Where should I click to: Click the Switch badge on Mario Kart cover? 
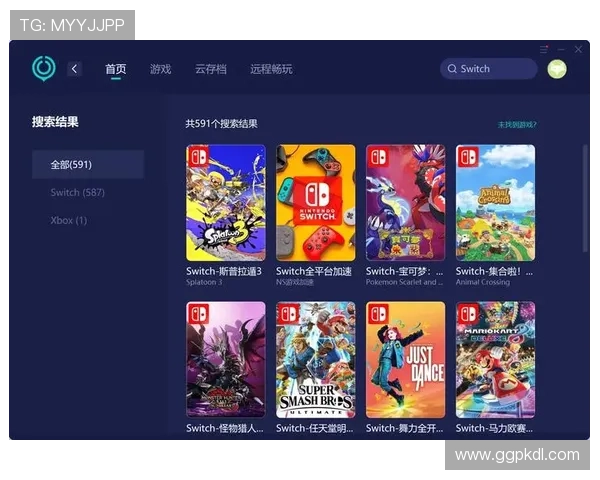(x=468, y=313)
